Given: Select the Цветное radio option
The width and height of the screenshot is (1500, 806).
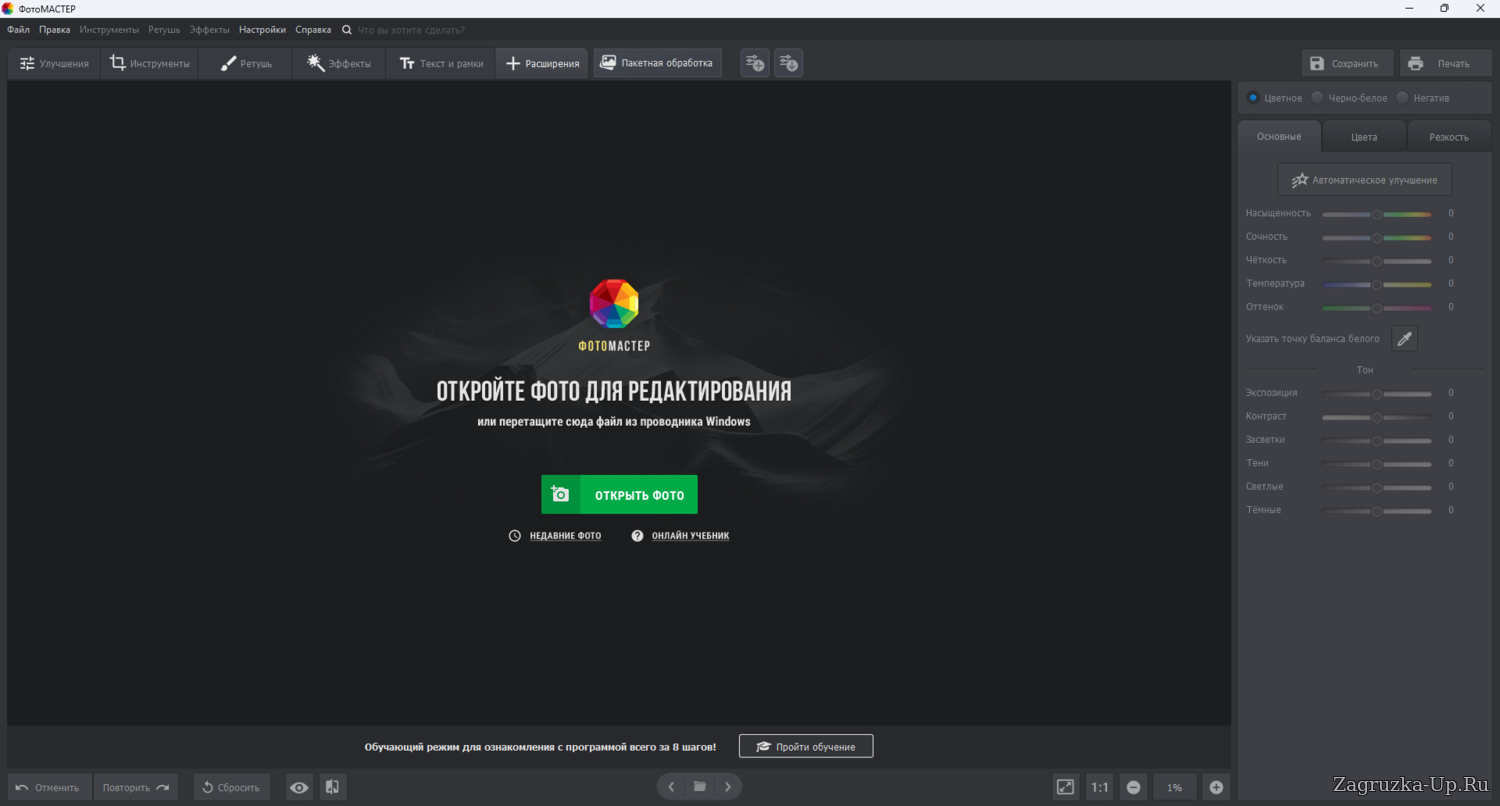Looking at the screenshot, I should tap(1253, 98).
